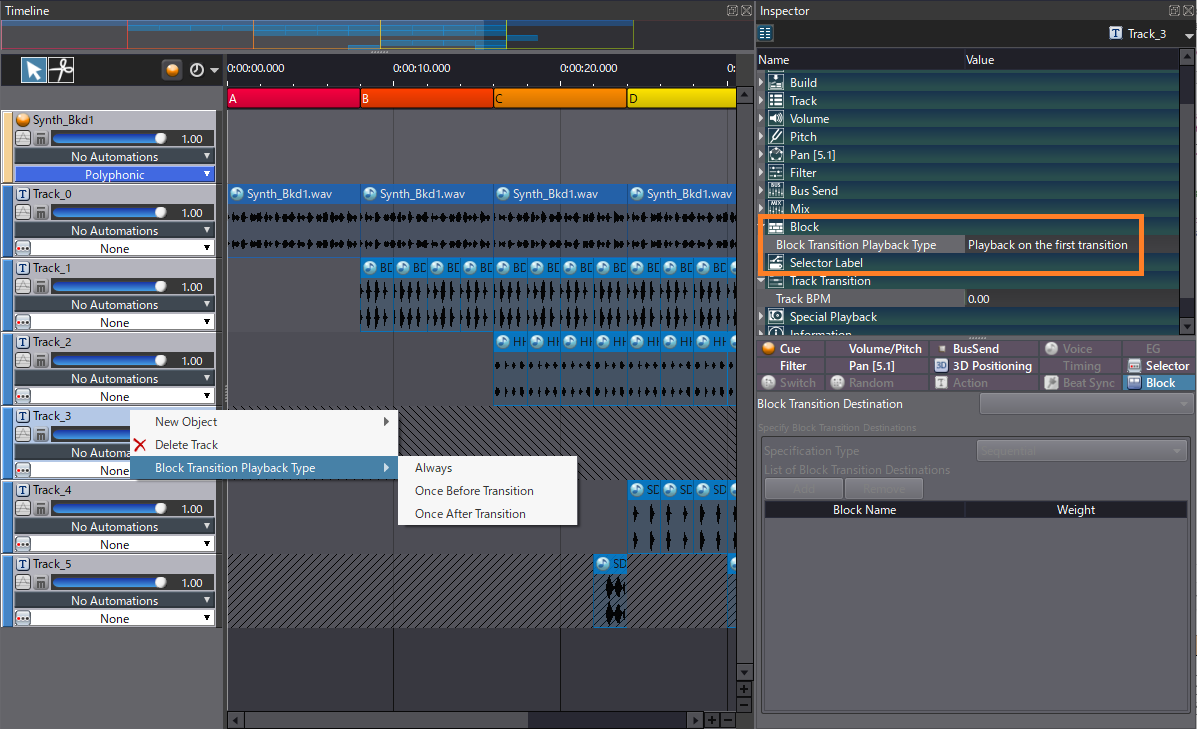Viewport: 1197px width, 729px height.
Task: Open New Object submenu
Action: coord(264,421)
